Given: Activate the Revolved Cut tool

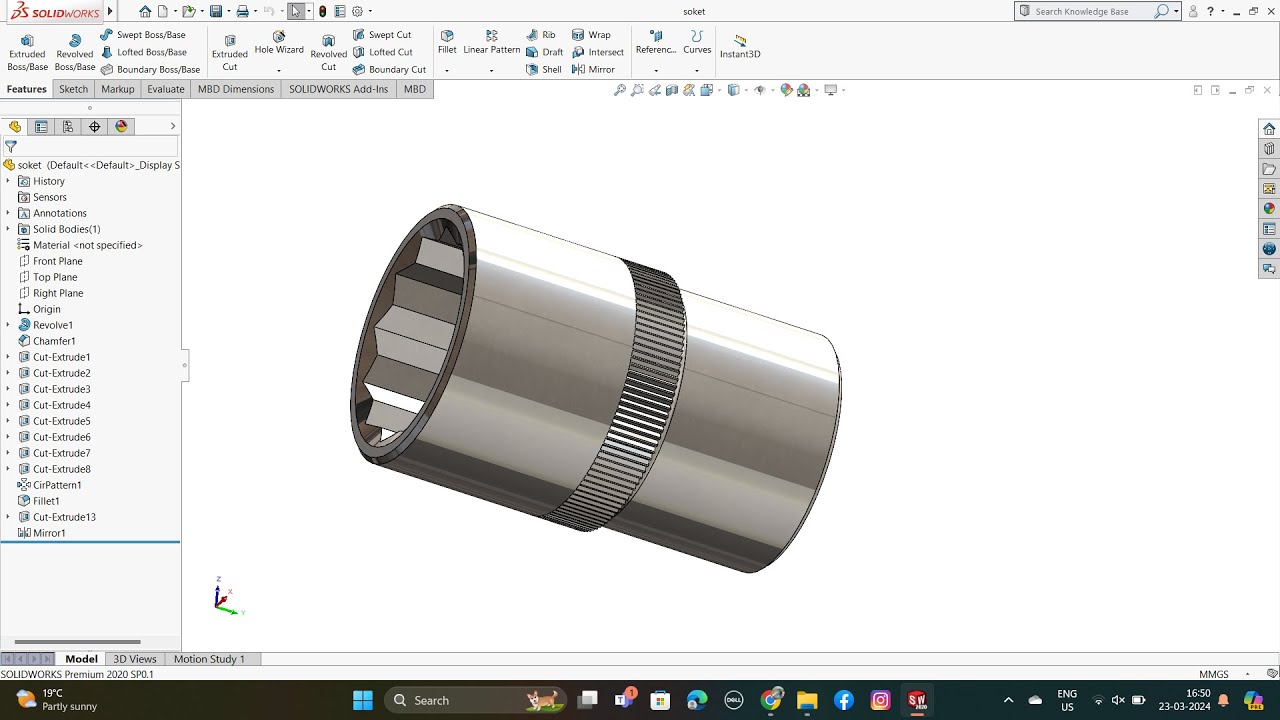Looking at the screenshot, I should (x=328, y=53).
